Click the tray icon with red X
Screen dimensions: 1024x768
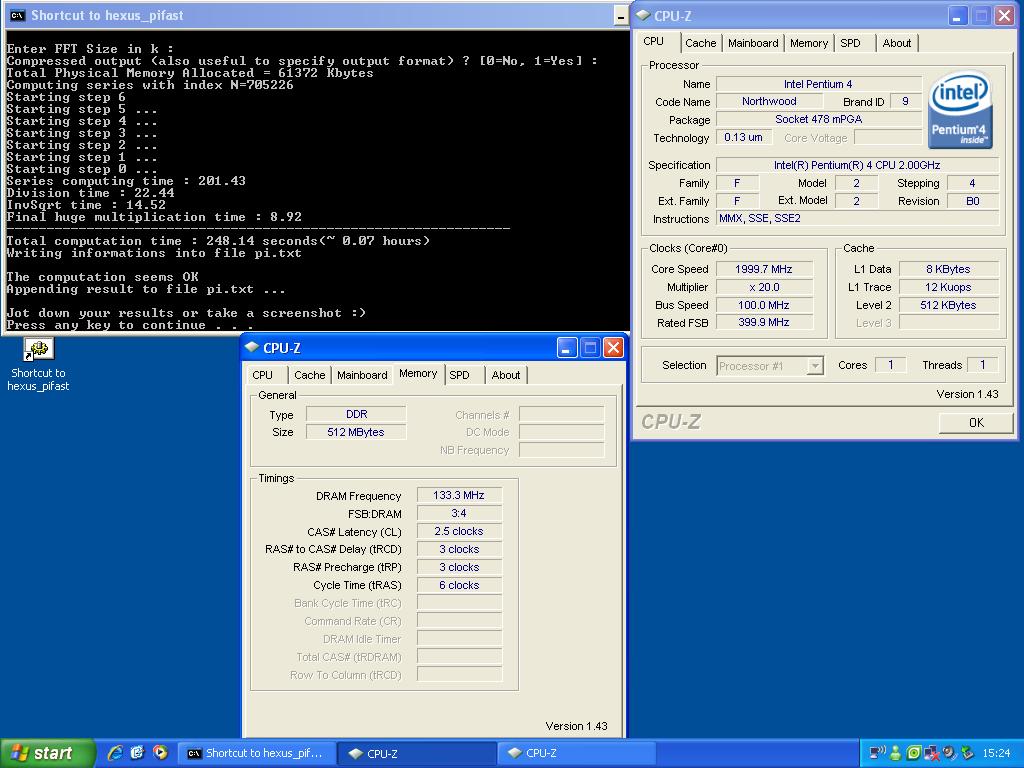pos(931,753)
